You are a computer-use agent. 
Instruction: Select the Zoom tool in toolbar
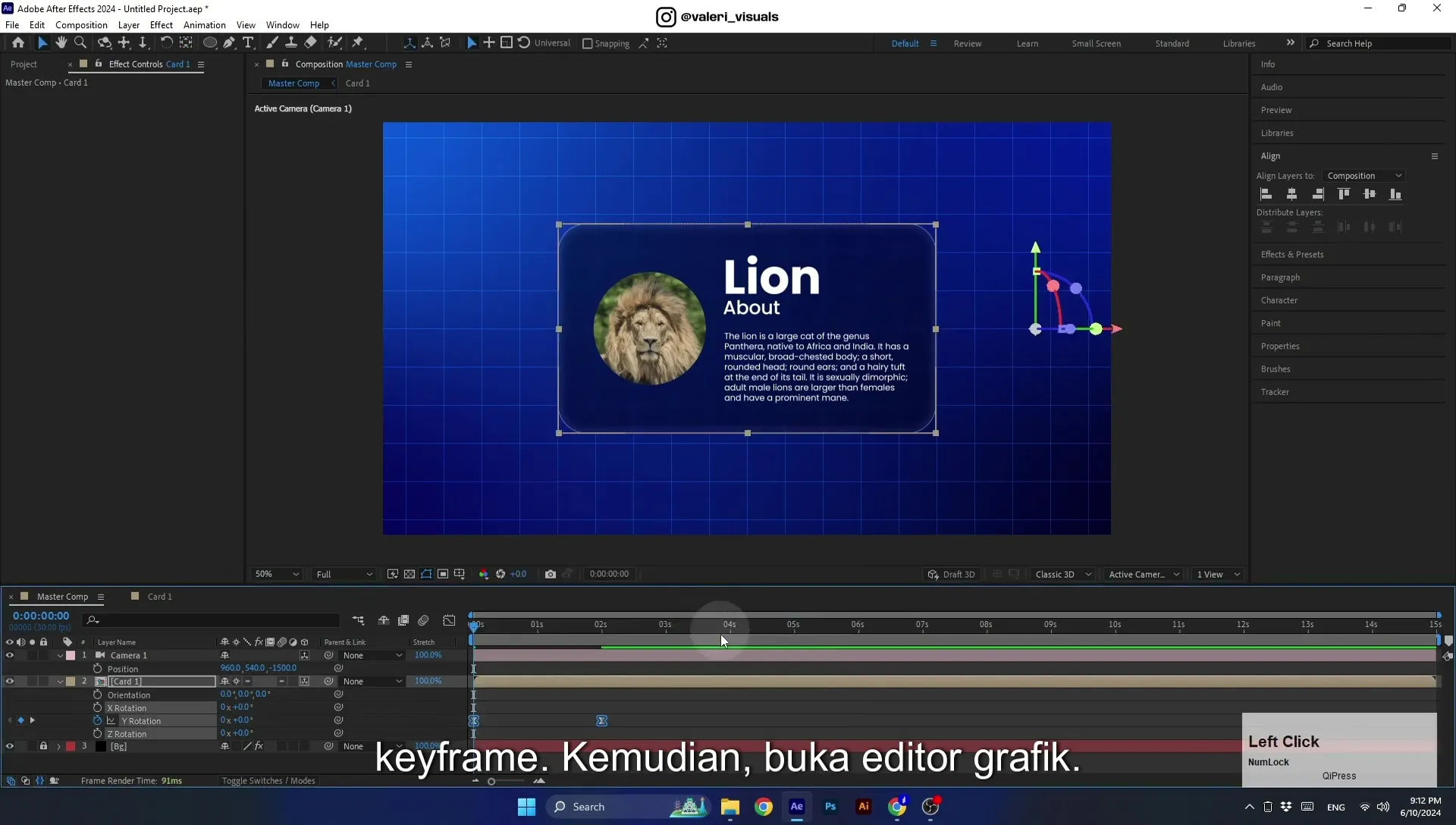point(80,43)
